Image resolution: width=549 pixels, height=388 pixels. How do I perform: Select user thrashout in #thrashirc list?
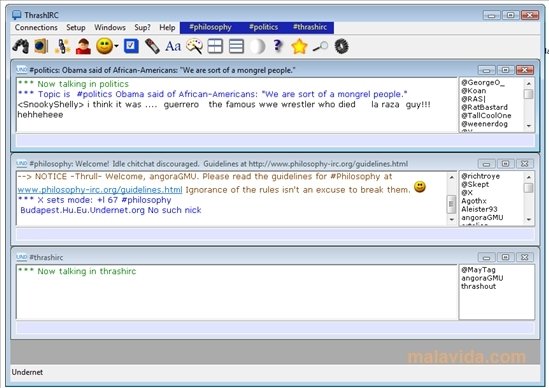pos(478,286)
